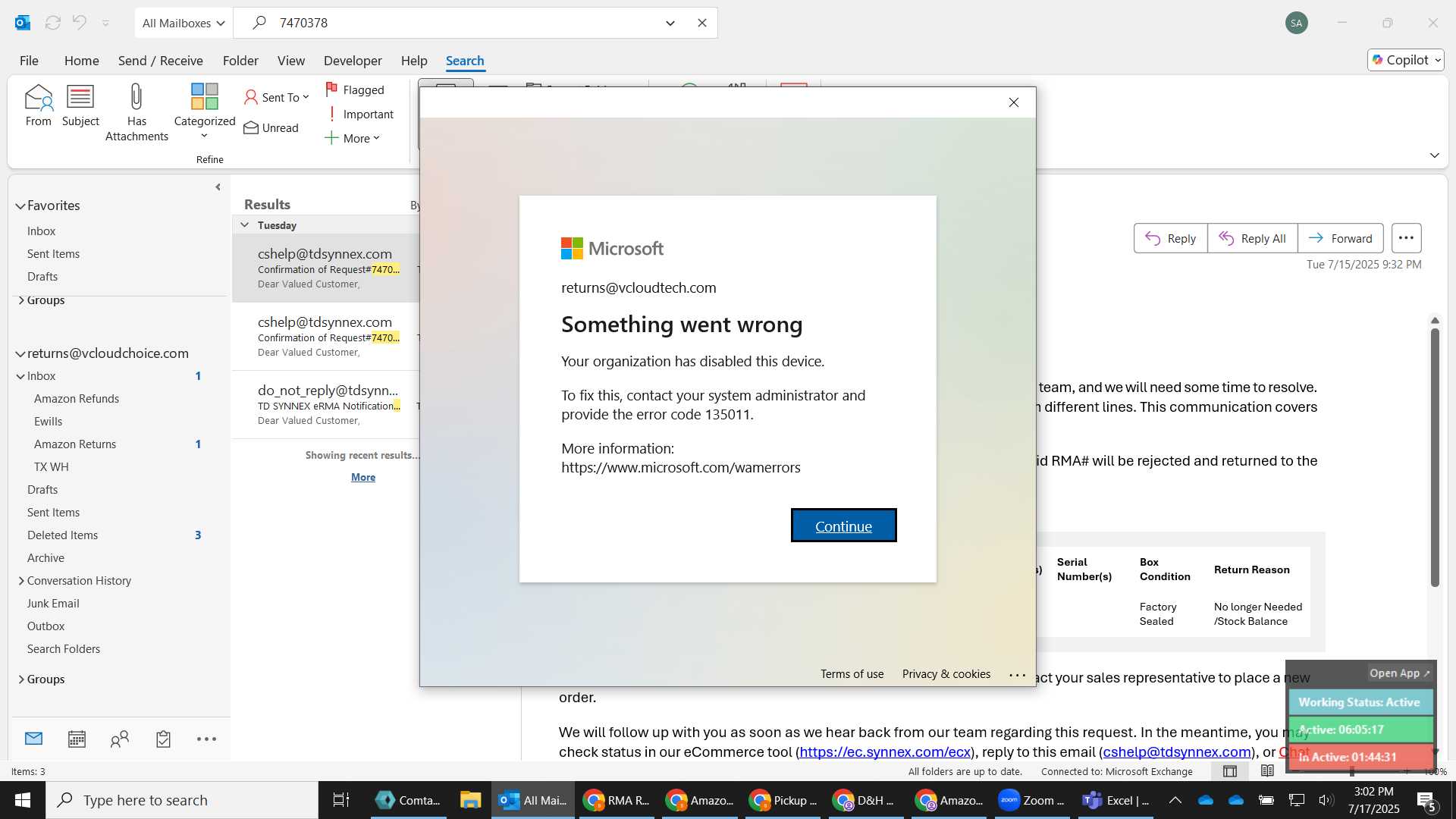Click Reply button
Viewport: 1456px width, 819px height.
(x=1170, y=238)
